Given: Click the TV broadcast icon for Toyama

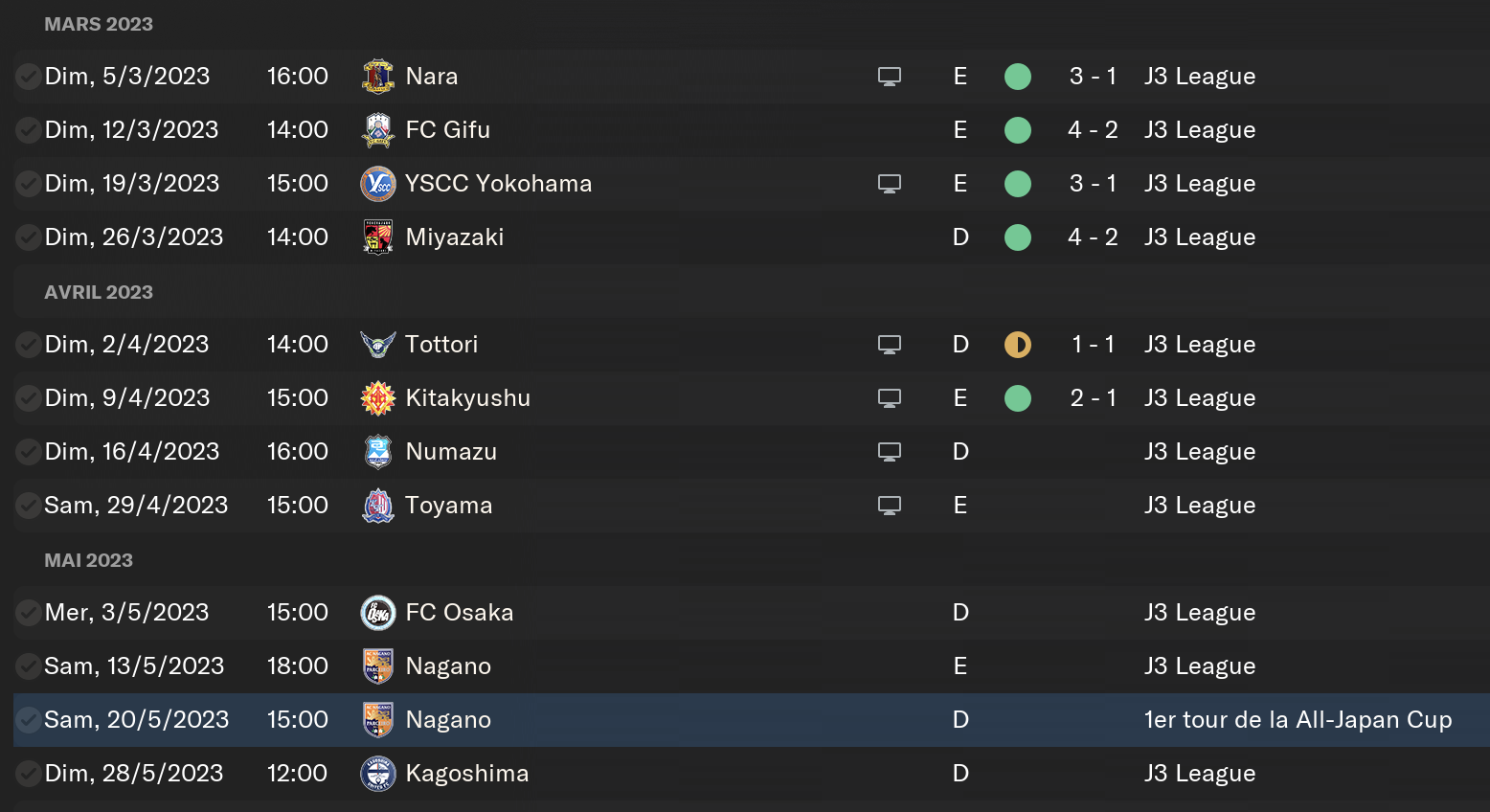Looking at the screenshot, I should pos(890,506).
